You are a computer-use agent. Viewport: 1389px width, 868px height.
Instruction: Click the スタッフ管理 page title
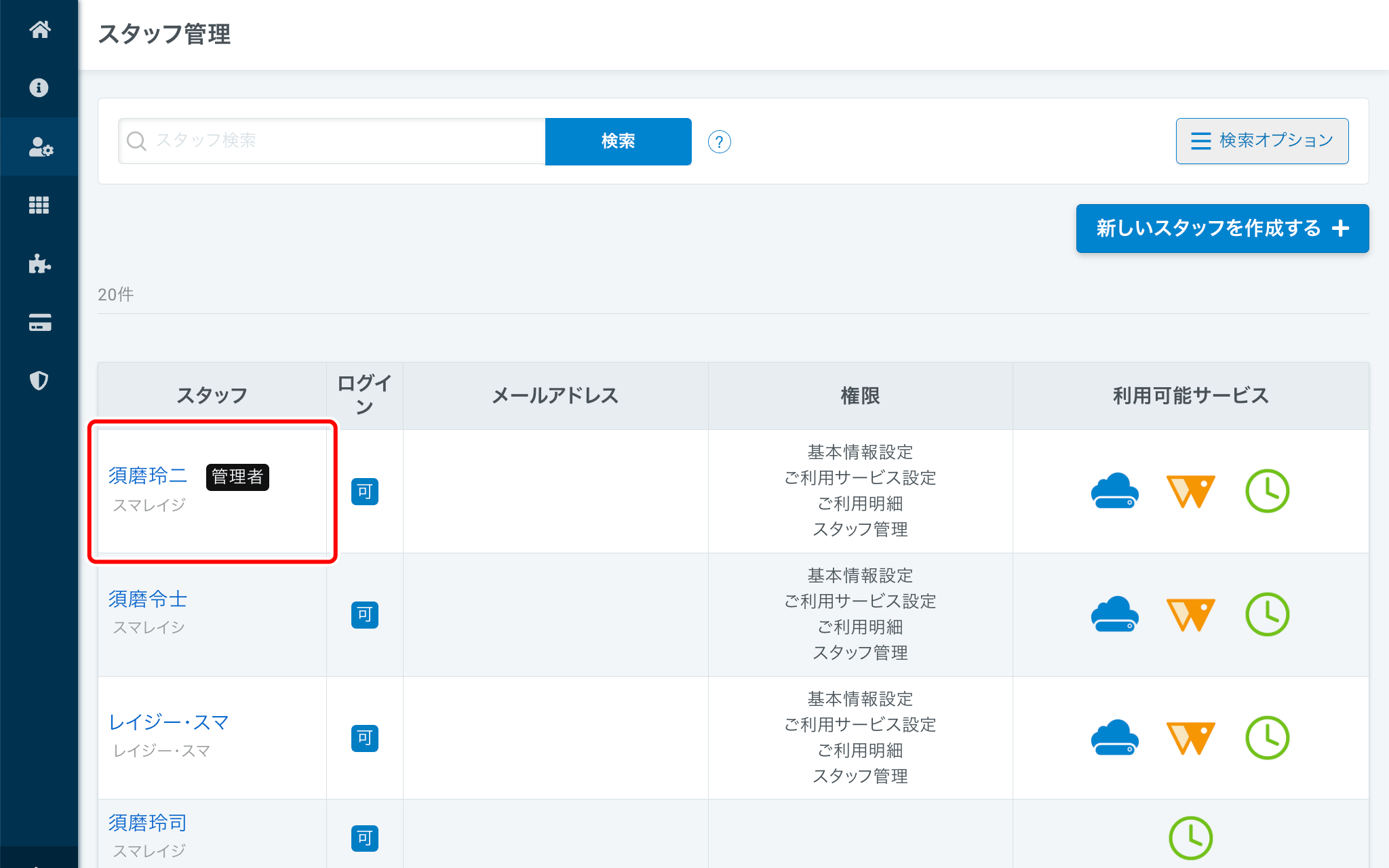click(x=164, y=34)
